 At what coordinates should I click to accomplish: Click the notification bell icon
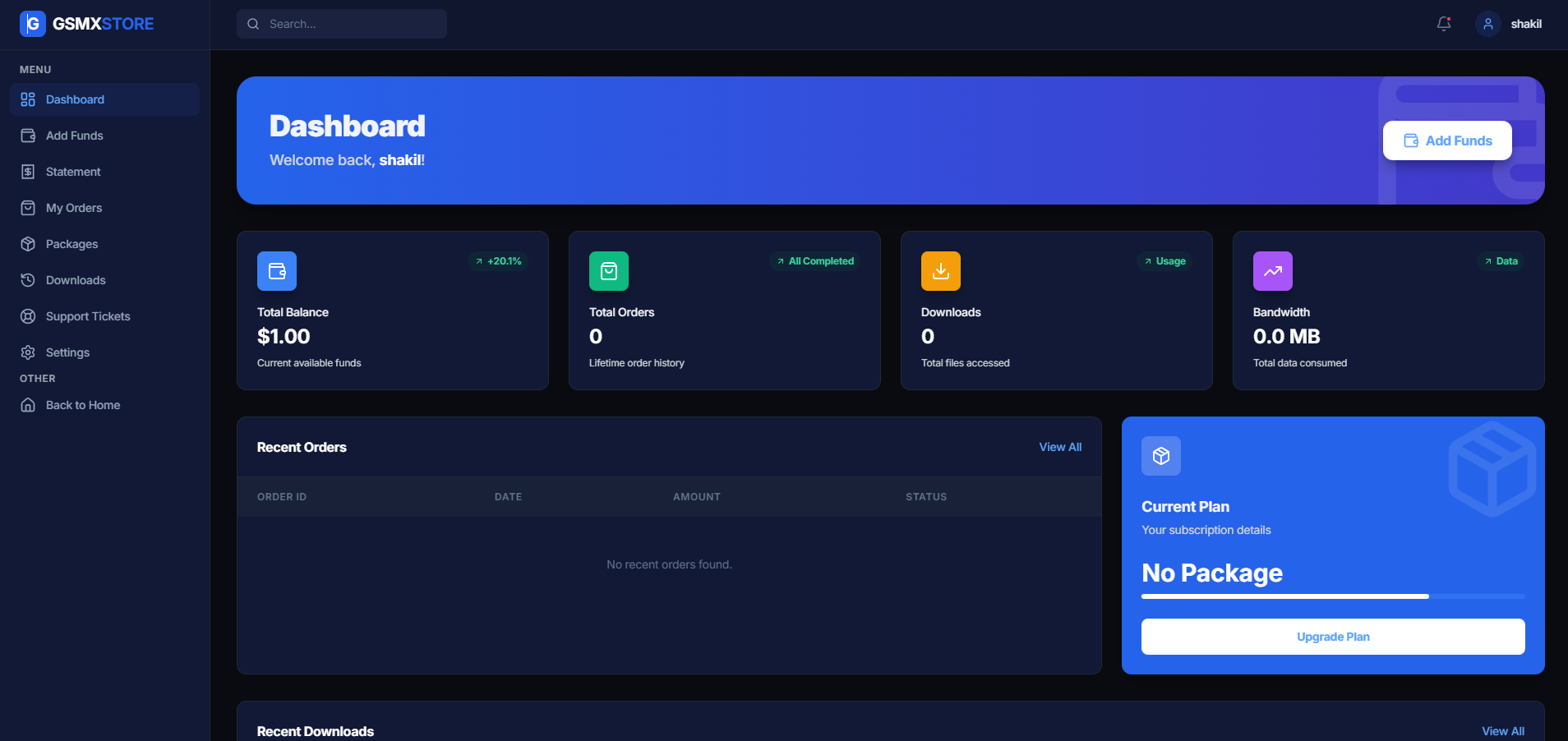pos(1443,24)
